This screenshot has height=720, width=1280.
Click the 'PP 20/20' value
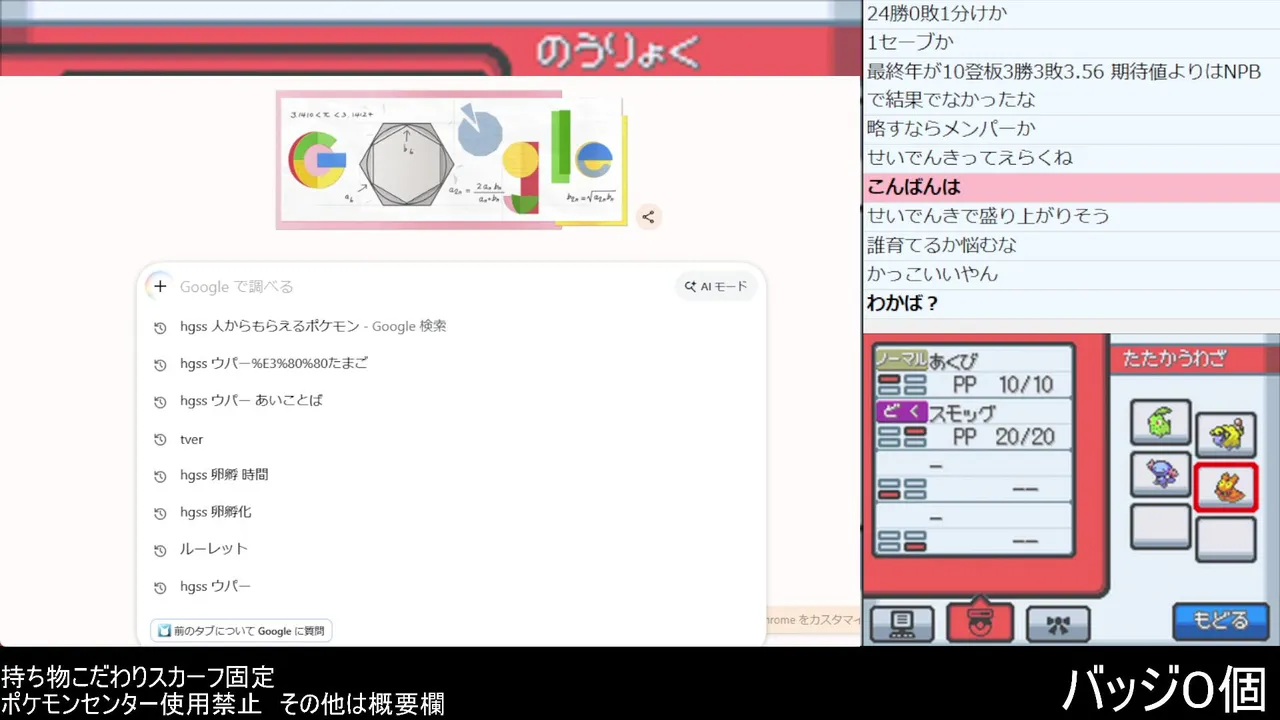pyautogui.click(x=1003, y=437)
